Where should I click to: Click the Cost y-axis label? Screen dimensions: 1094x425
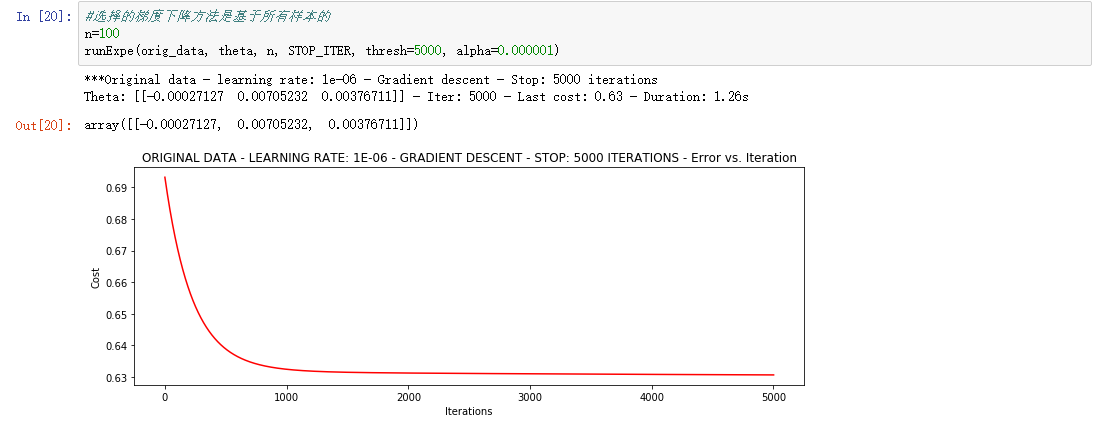pyautogui.click(x=96, y=278)
